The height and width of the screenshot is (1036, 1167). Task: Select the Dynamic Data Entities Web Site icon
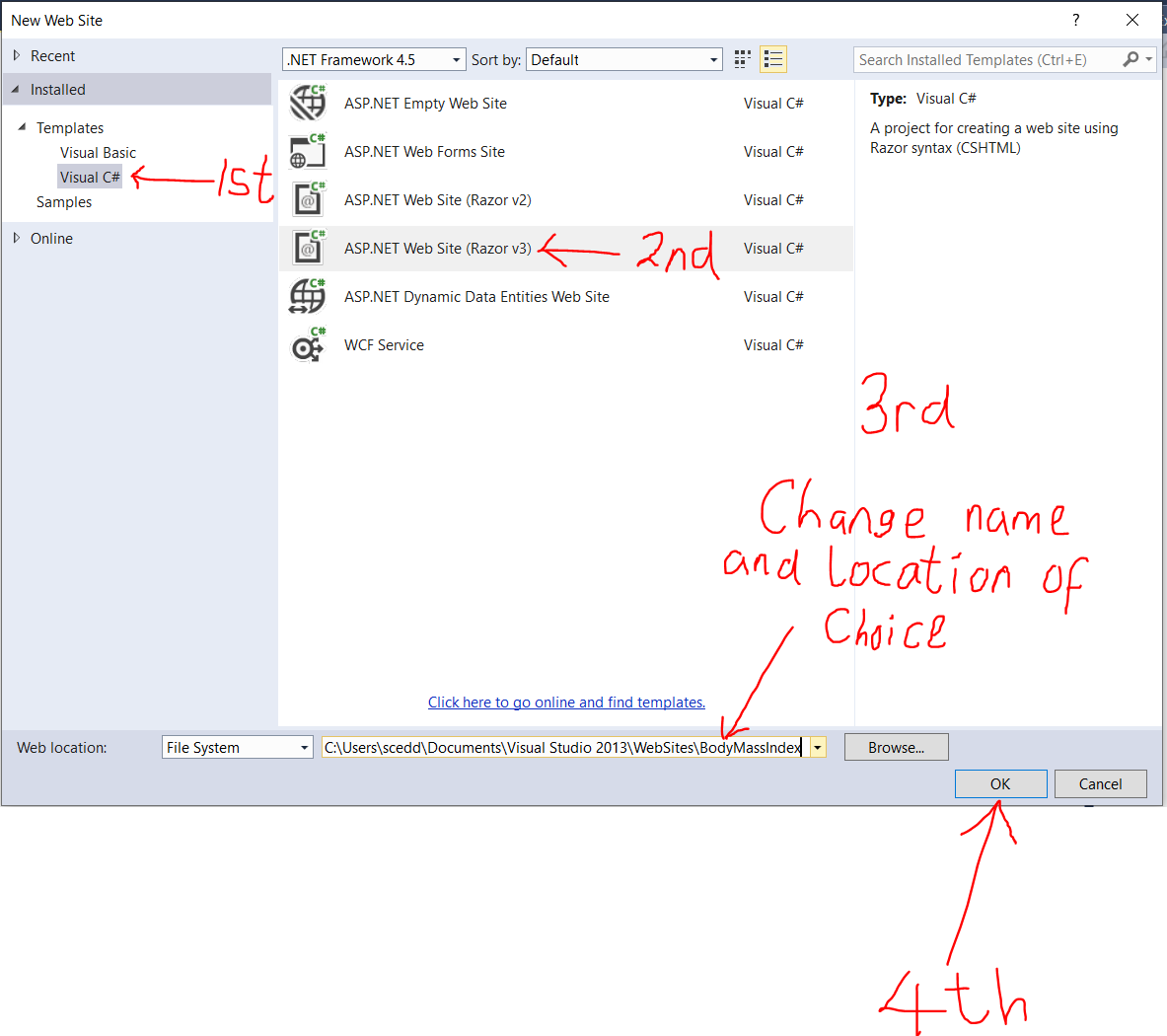tap(308, 296)
